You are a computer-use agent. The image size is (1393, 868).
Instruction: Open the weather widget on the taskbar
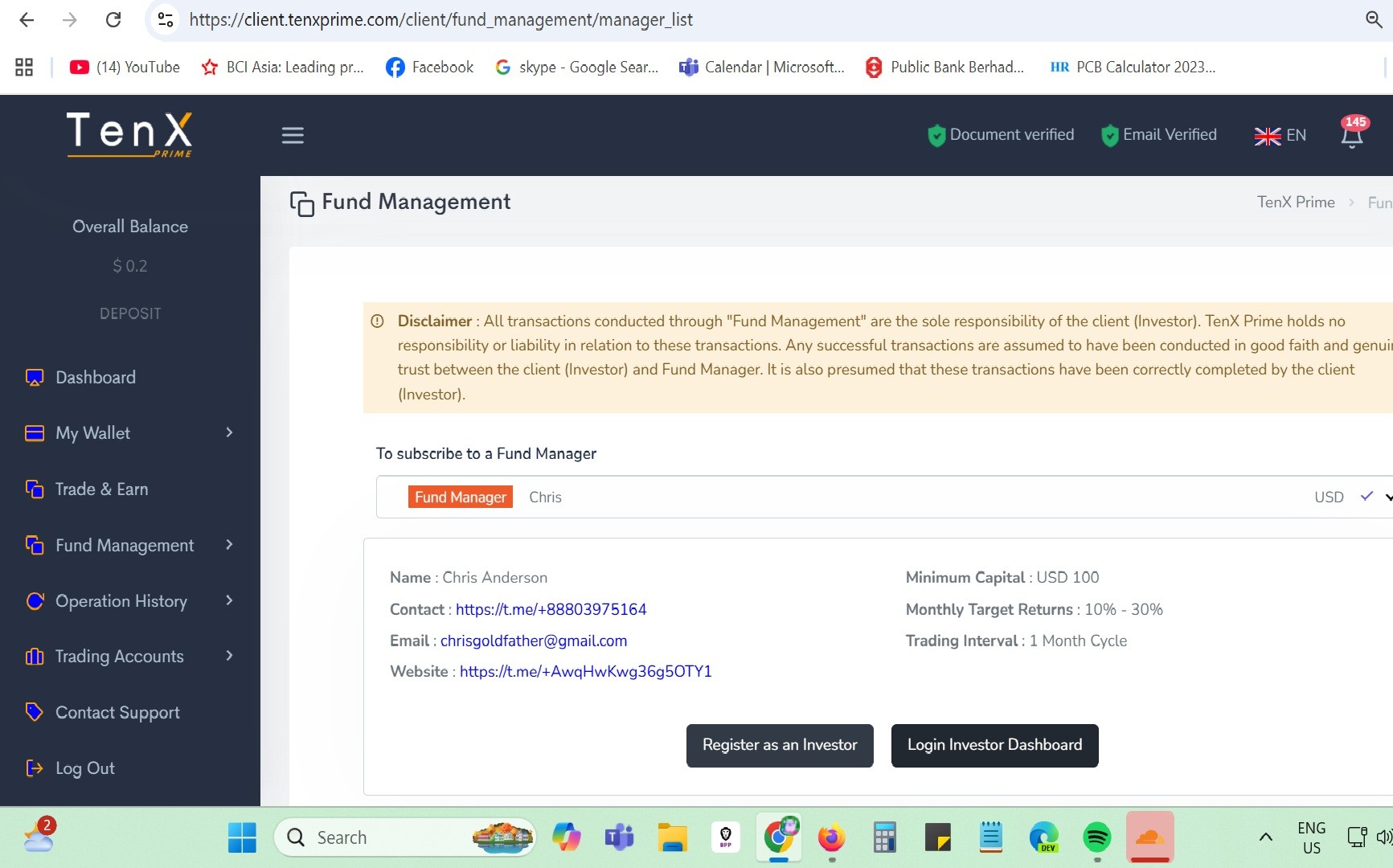coord(39,836)
